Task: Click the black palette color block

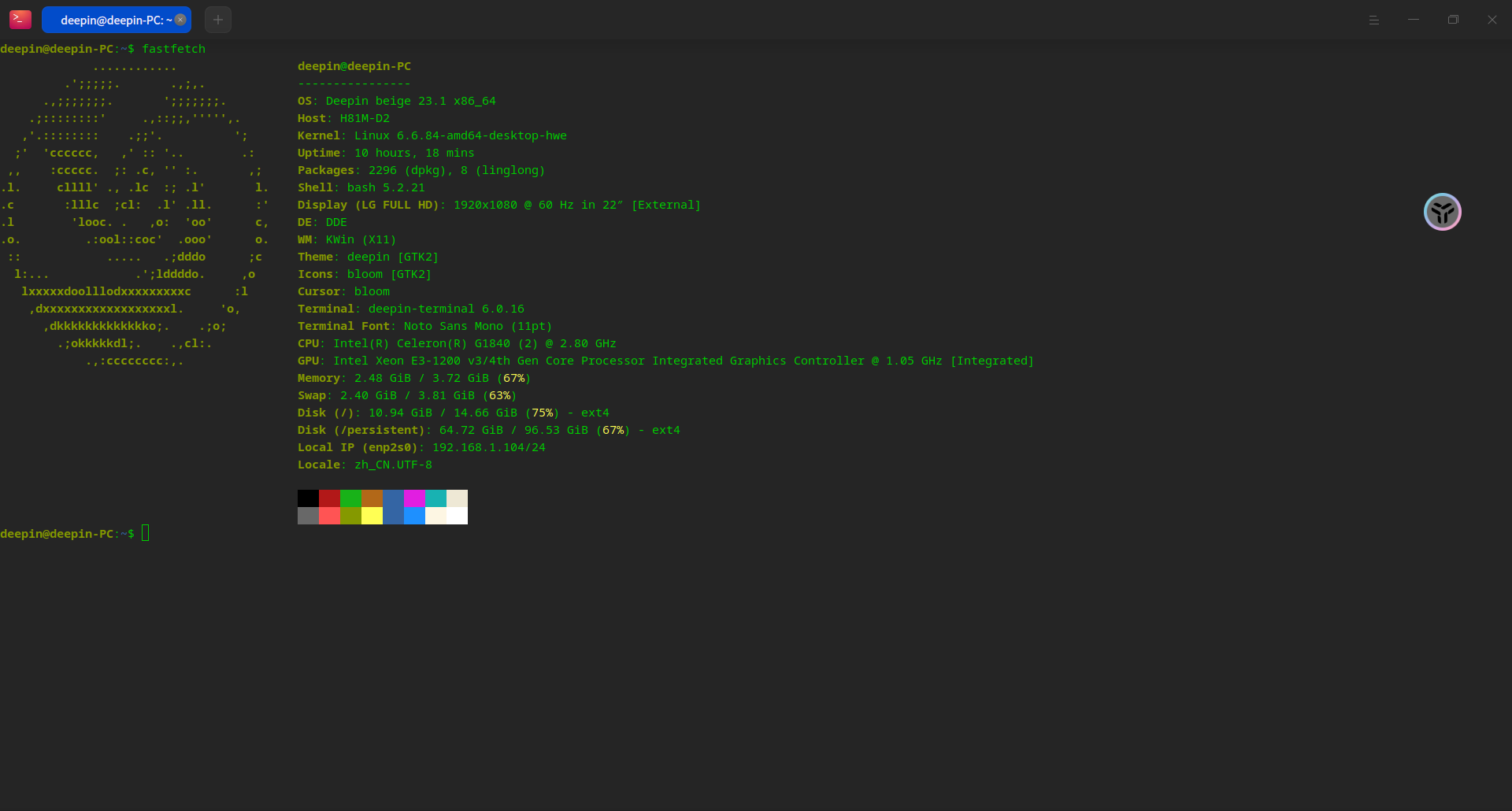Action: [308, 498]
